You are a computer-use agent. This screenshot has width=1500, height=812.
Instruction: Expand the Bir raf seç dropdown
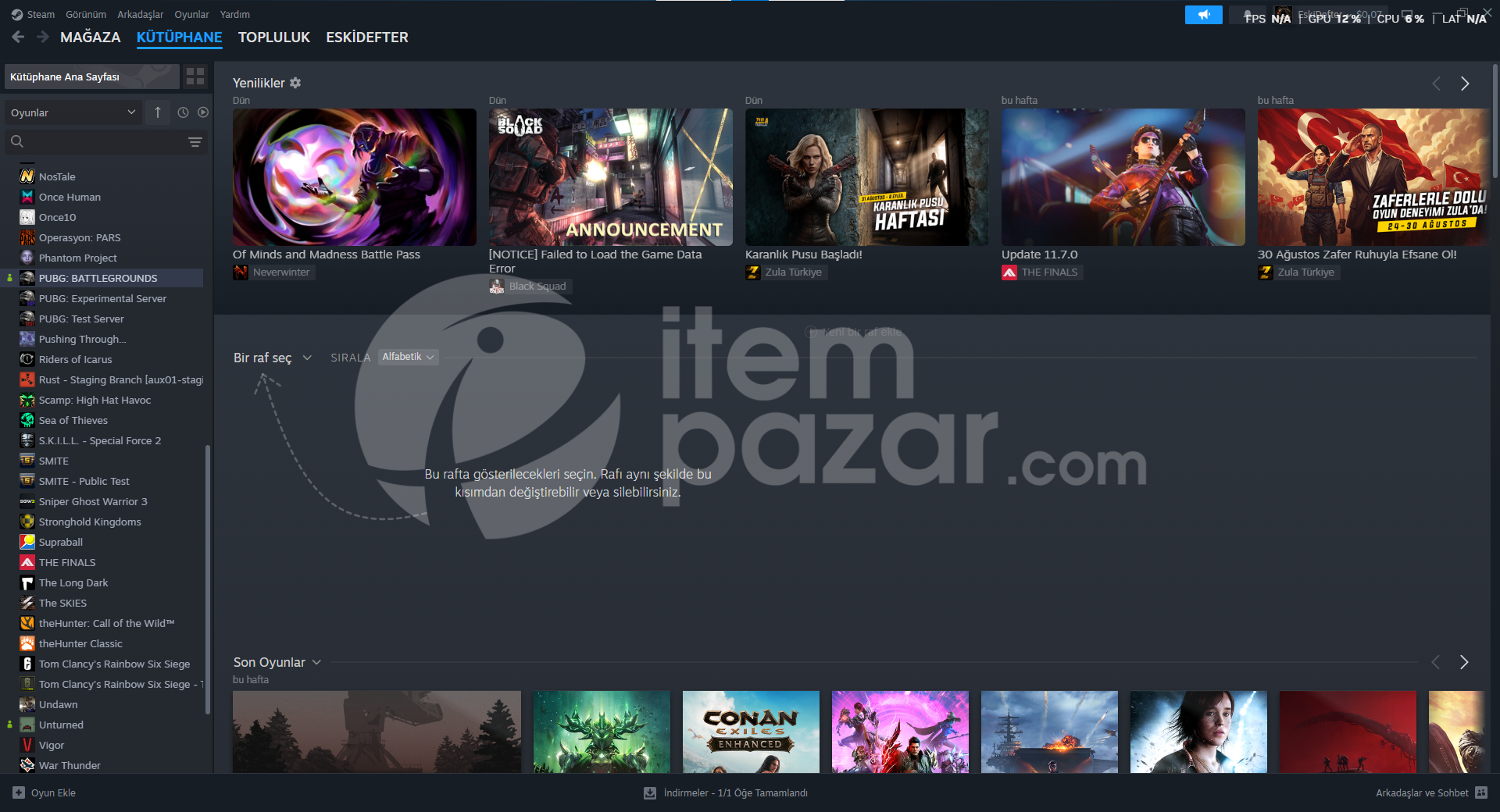click(x=273, y=358)
